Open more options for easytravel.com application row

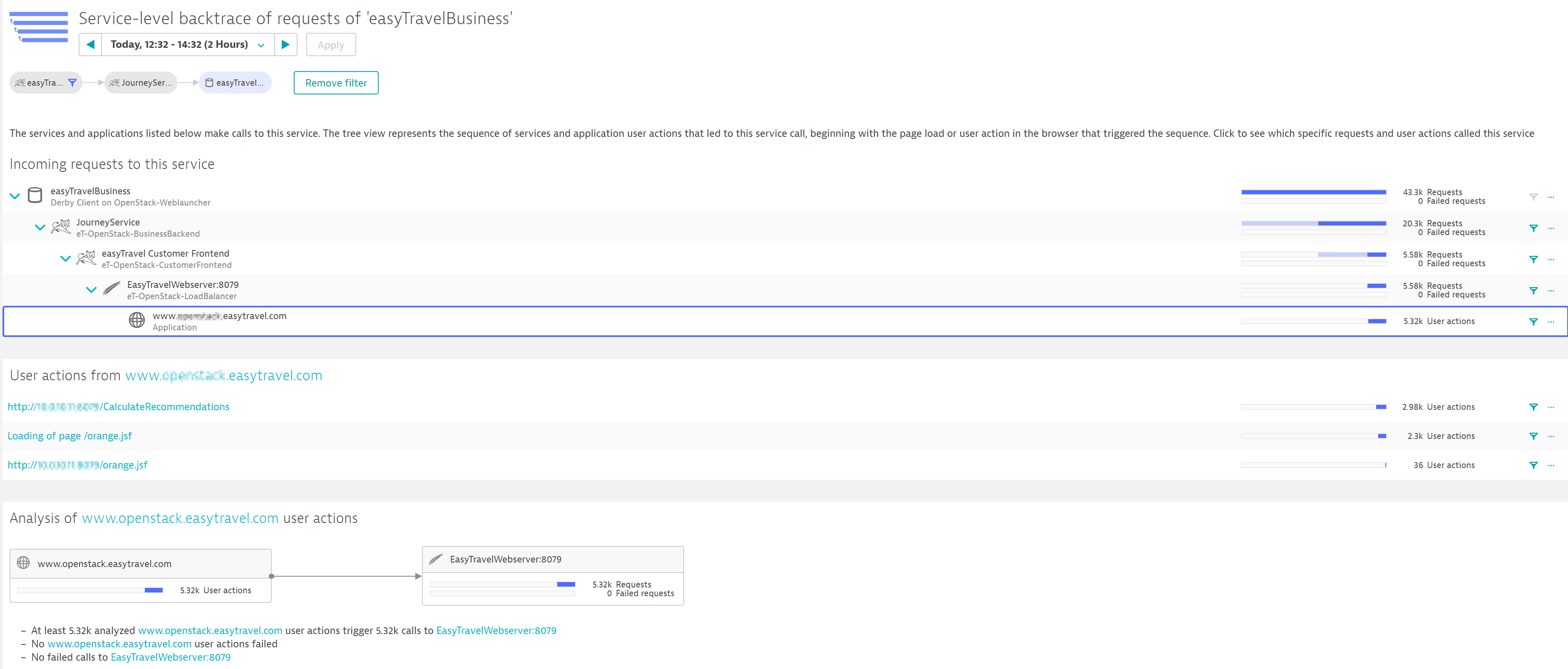pyautogui.click(x=1551, y=322)
